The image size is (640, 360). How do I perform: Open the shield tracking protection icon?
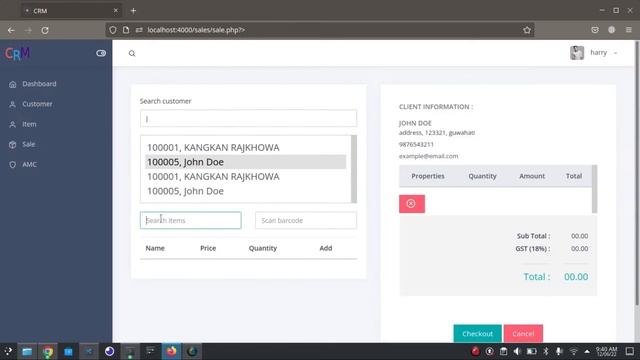click(113, 30)
